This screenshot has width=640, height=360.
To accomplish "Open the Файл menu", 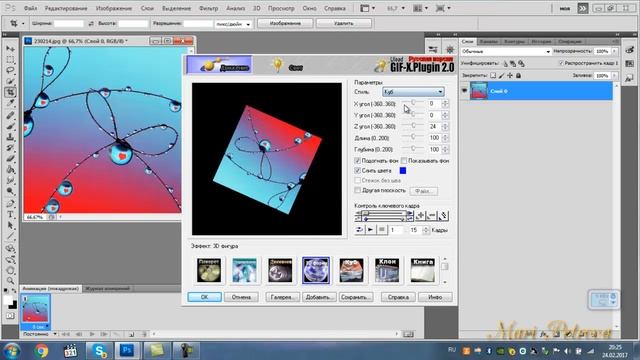I will [x=30, y=8].
